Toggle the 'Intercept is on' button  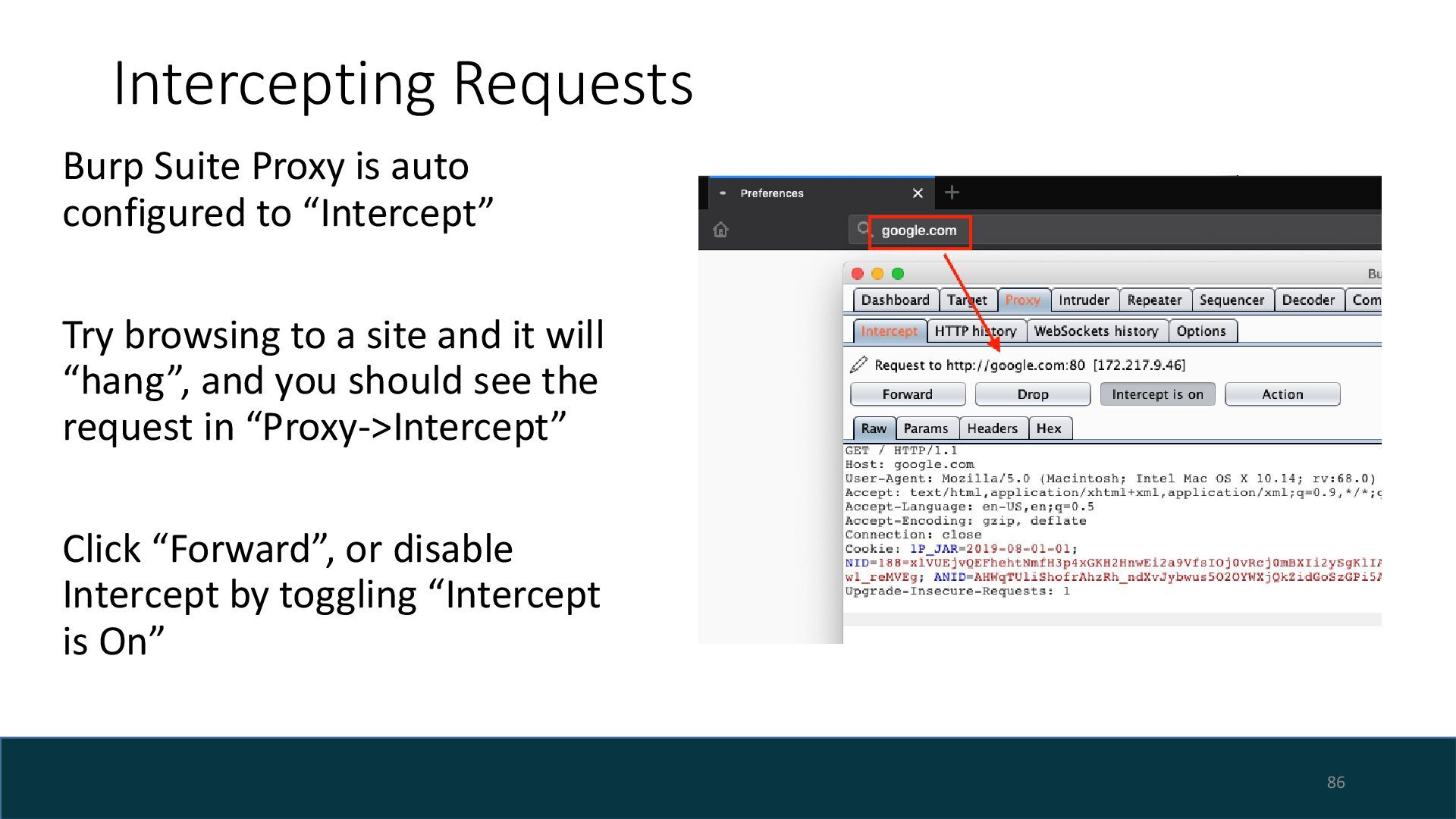(1157, 394)
